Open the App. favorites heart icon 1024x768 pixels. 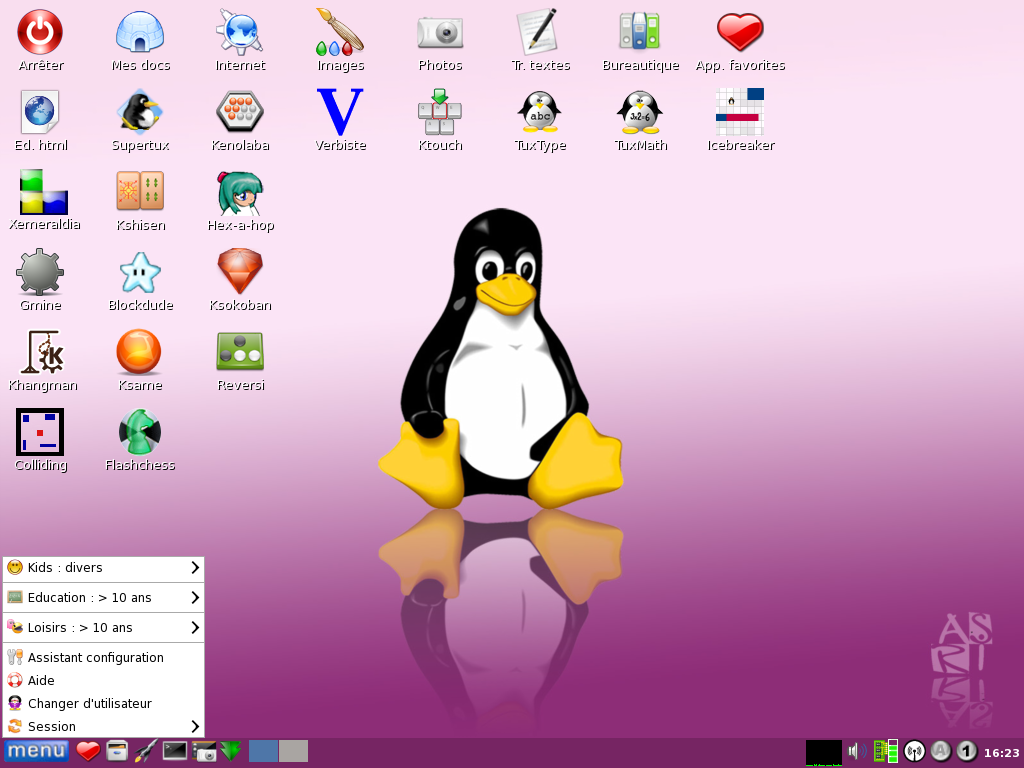740,32
